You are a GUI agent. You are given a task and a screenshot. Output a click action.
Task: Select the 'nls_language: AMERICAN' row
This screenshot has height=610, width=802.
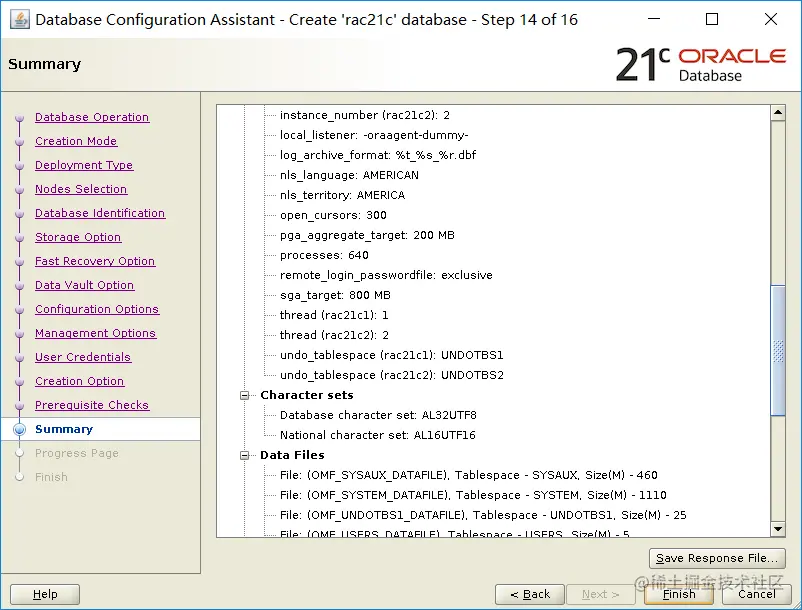coord(349,175)
